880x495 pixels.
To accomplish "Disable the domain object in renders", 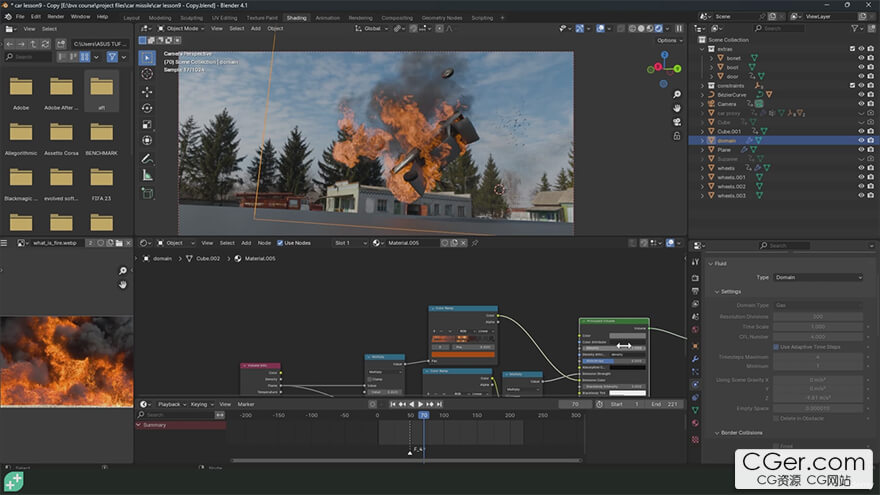I will (870, 140).
